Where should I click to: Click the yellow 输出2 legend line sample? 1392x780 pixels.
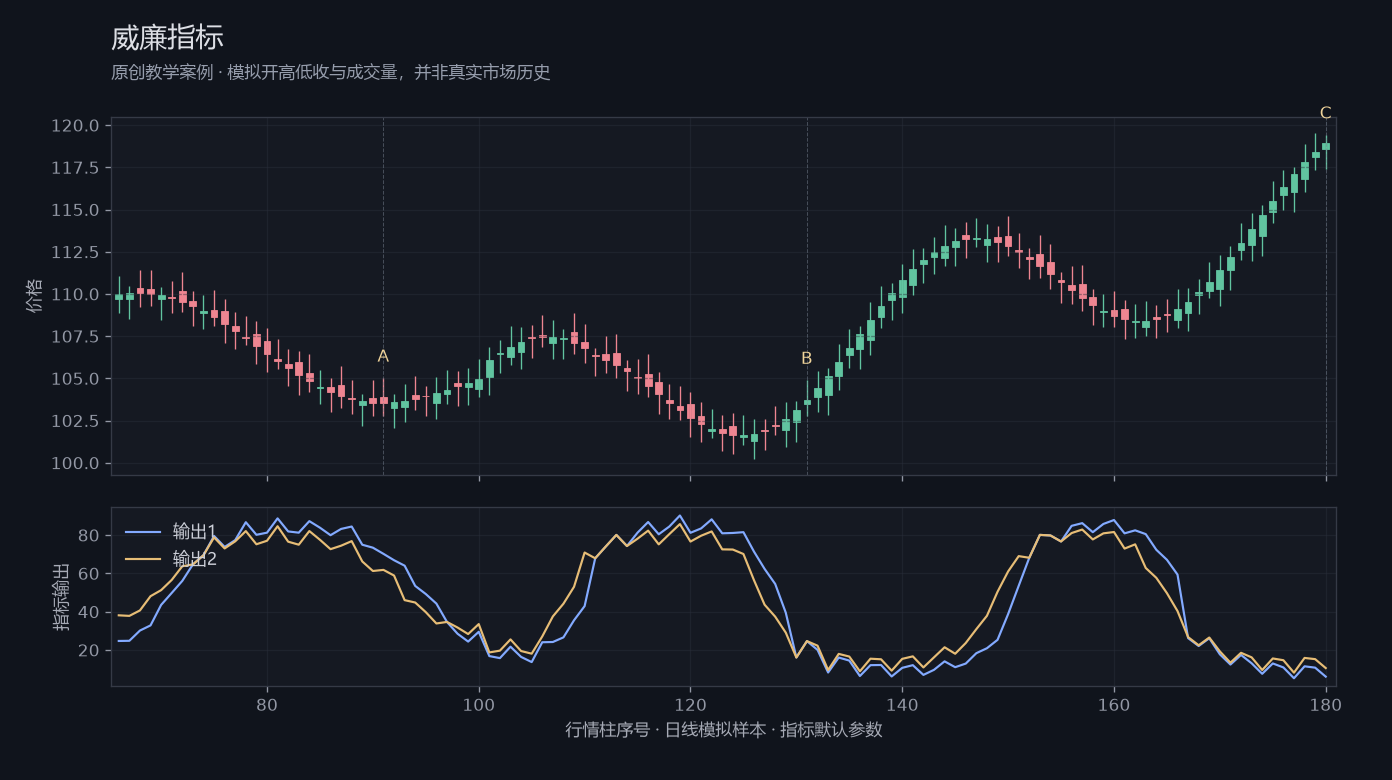pyautogui.click(x=143, y=559)
